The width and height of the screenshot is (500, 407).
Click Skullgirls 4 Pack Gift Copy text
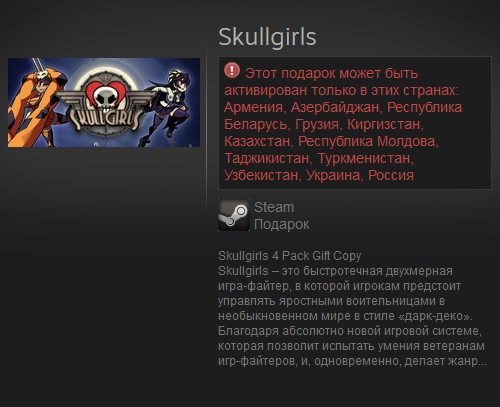click(290, 256)
